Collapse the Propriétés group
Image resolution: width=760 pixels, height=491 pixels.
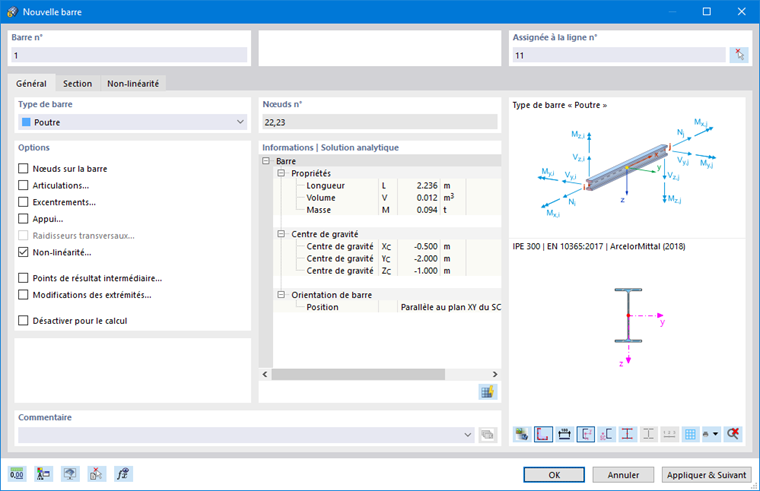[x=281, y=173]
